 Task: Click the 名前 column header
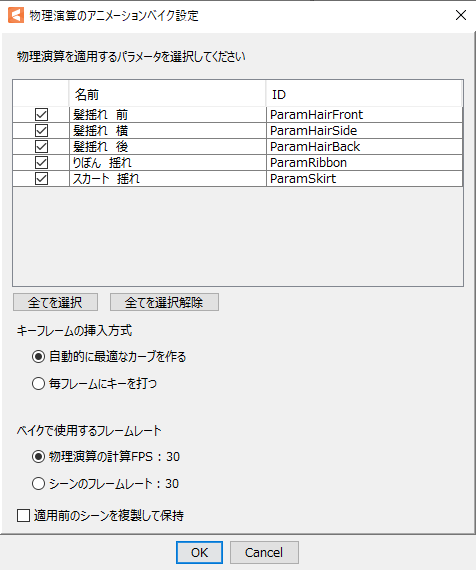coord(167,94)
